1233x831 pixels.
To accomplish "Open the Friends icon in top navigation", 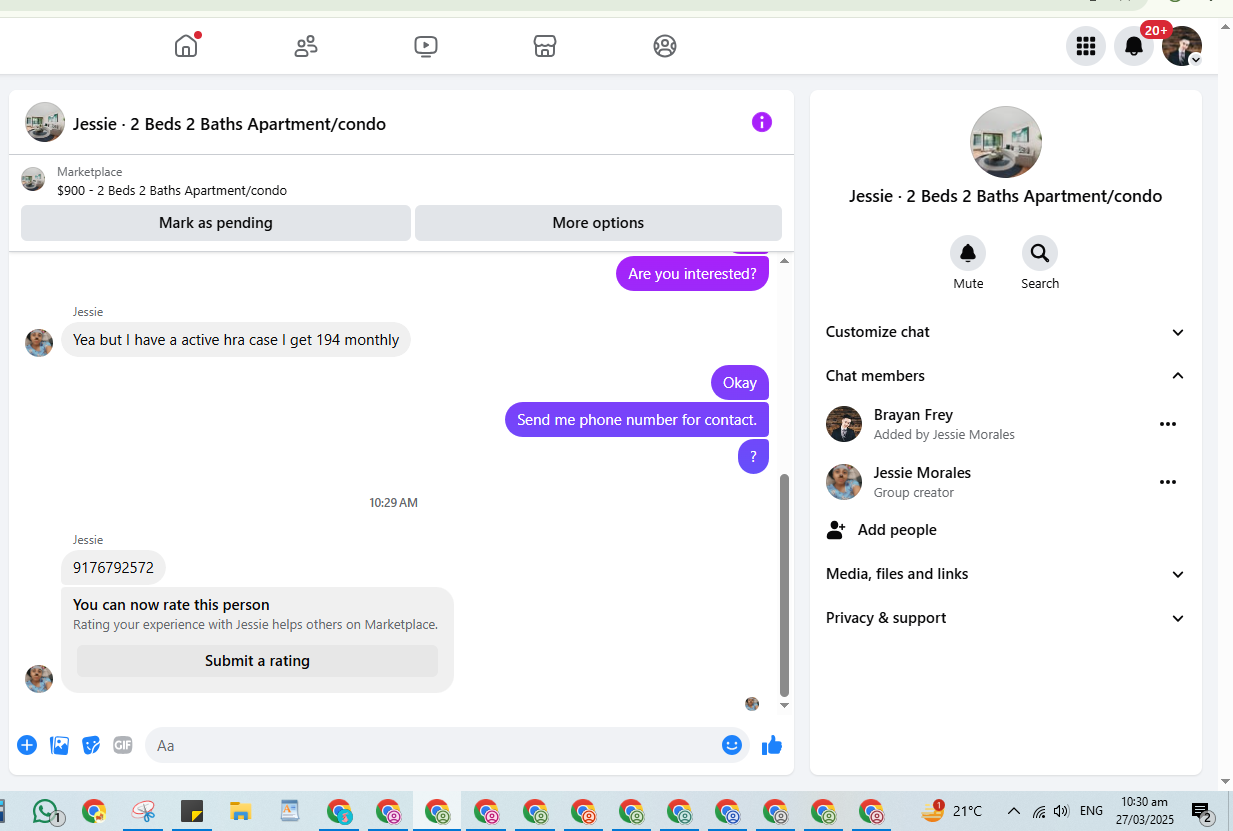I will (306, 46).
